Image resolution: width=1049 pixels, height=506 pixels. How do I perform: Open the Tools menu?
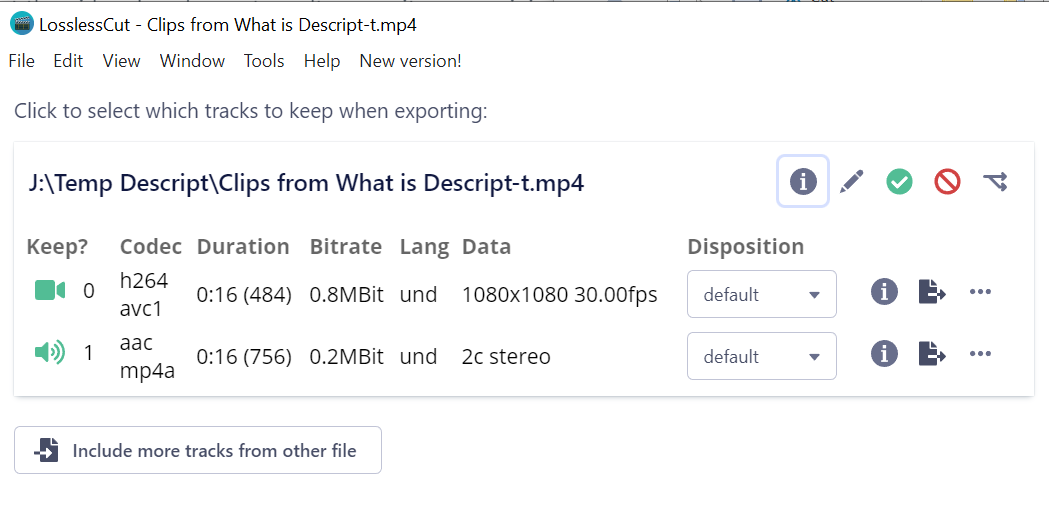tap(264, 61)
